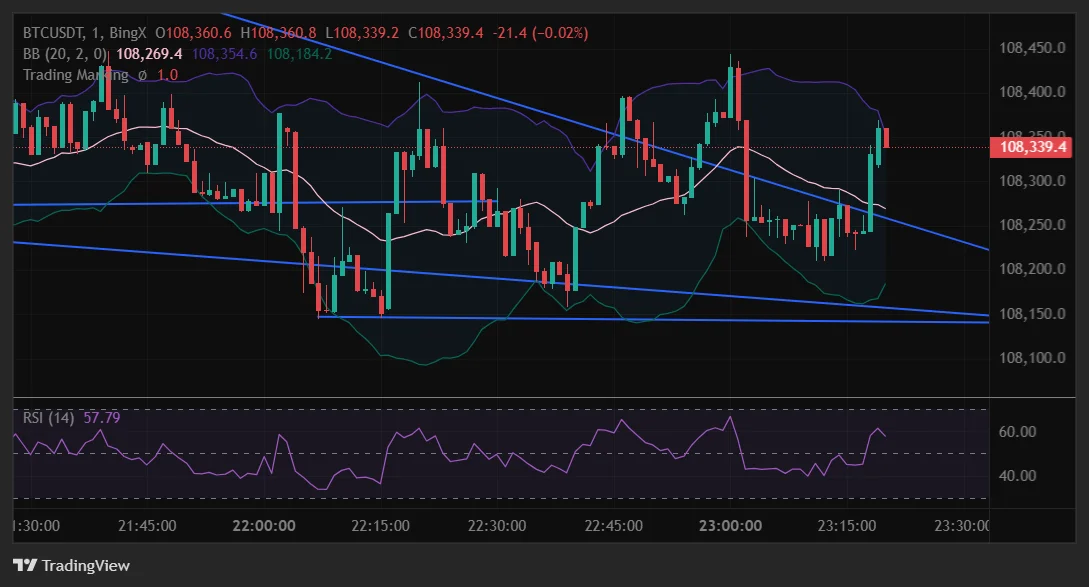Click the low price L108,339.2 value
Image resolution: width=1089 pixels, height=587 pixels.
[x=363, y=33]
